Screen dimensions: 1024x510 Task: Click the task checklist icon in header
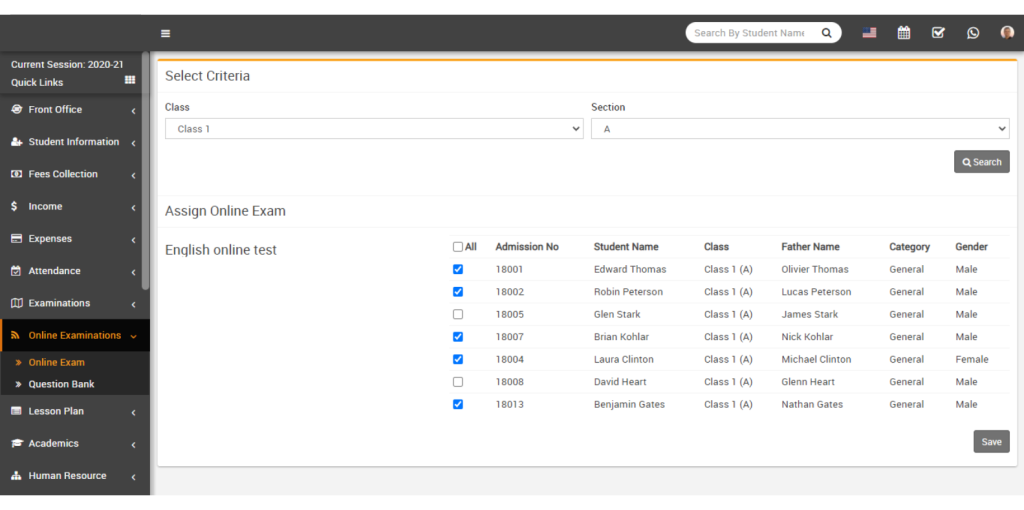tap(938, 33)
